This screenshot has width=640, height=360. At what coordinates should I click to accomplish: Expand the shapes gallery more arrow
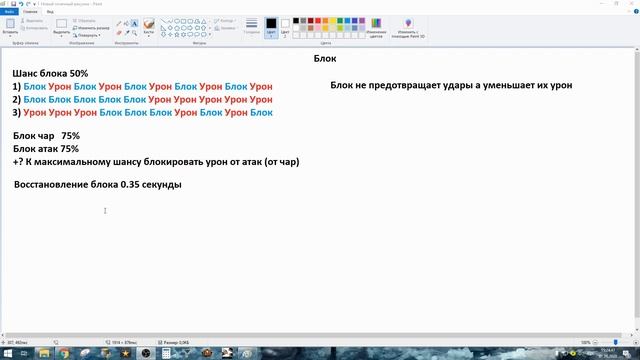tap(210, 35)
